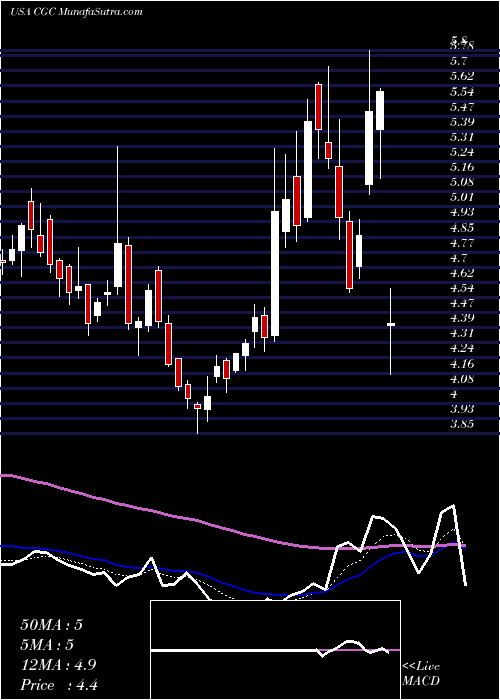This screenshot has height=700, width=500.
Task: Click the 4.85 price axis label
Action: 462,228
